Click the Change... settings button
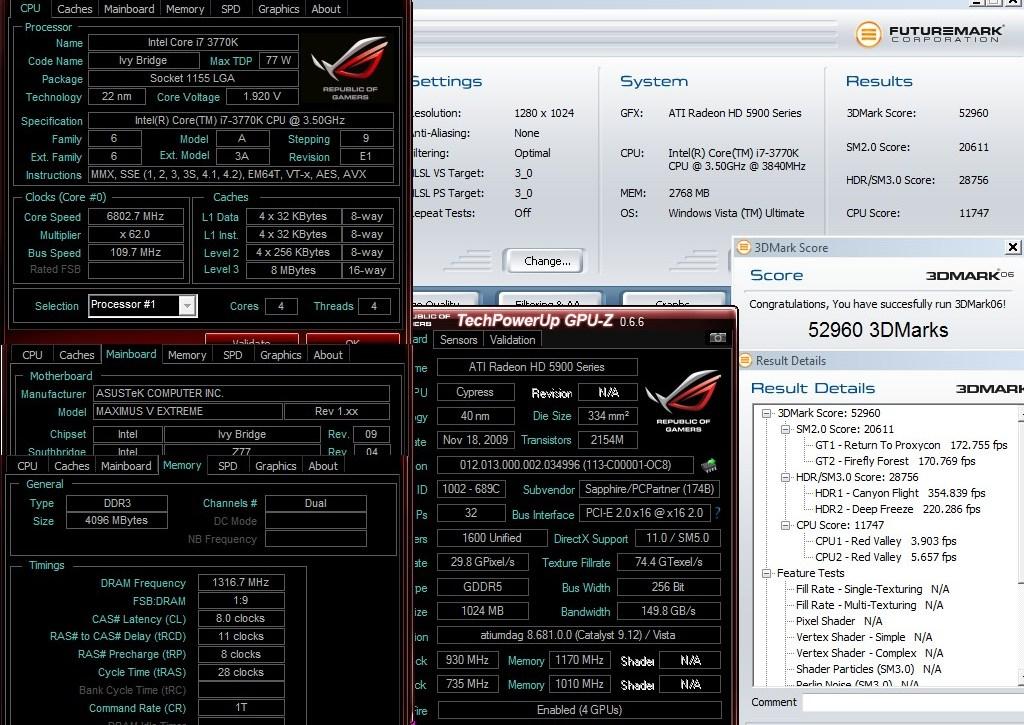The image size is (1024, 725). (547, 261)
